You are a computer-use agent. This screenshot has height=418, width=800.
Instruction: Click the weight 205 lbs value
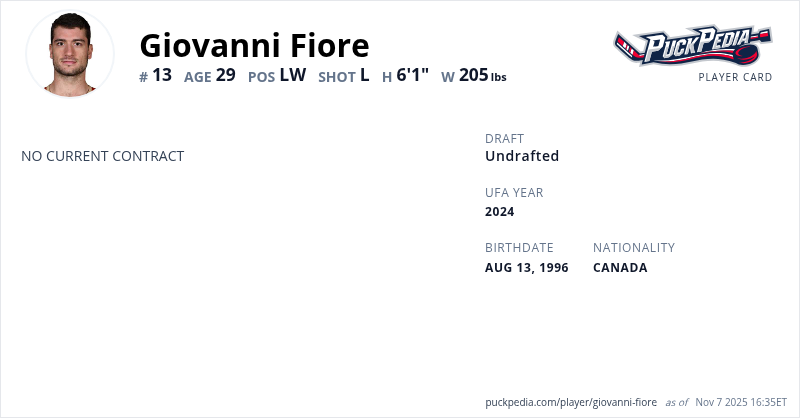pyautogui.click(x=482, y=75)
